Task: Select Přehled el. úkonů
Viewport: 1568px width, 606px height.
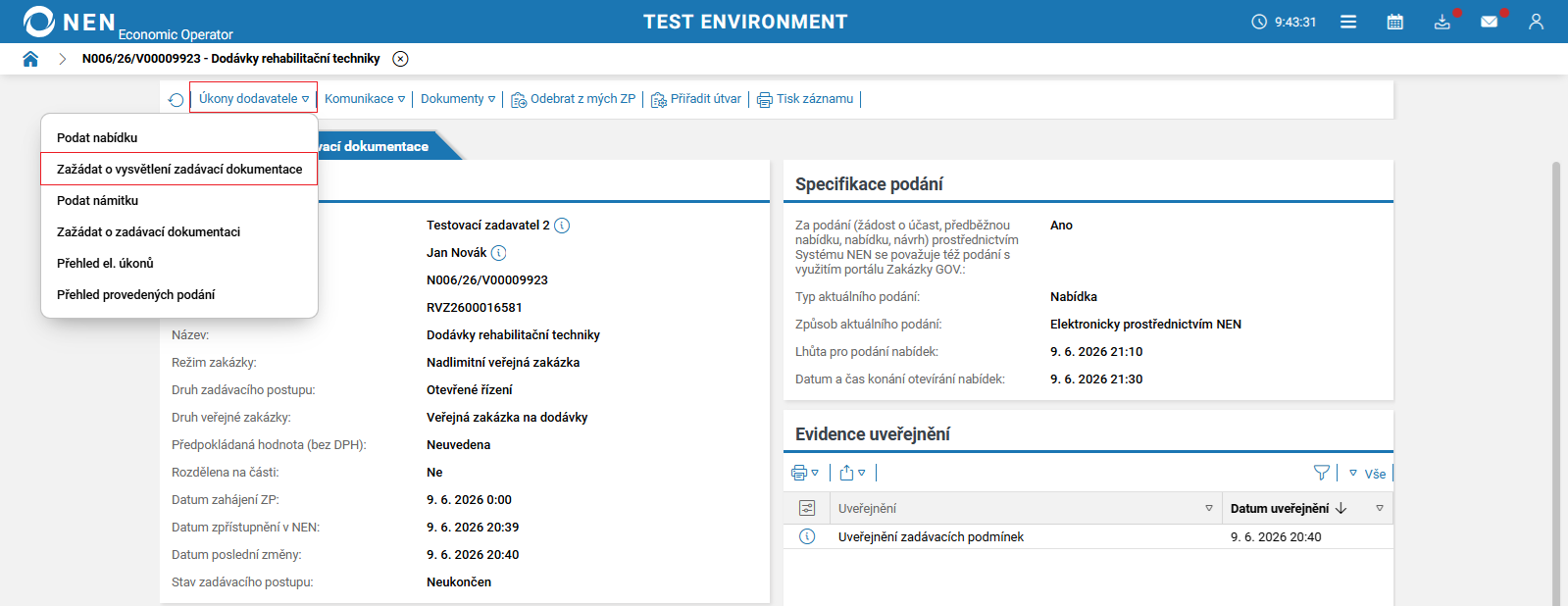Action: (x=179, y=263)
